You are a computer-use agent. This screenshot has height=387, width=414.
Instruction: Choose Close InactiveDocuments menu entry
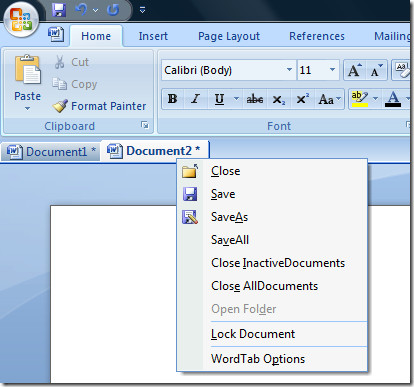pyautogui.click(x=273, y=263)
